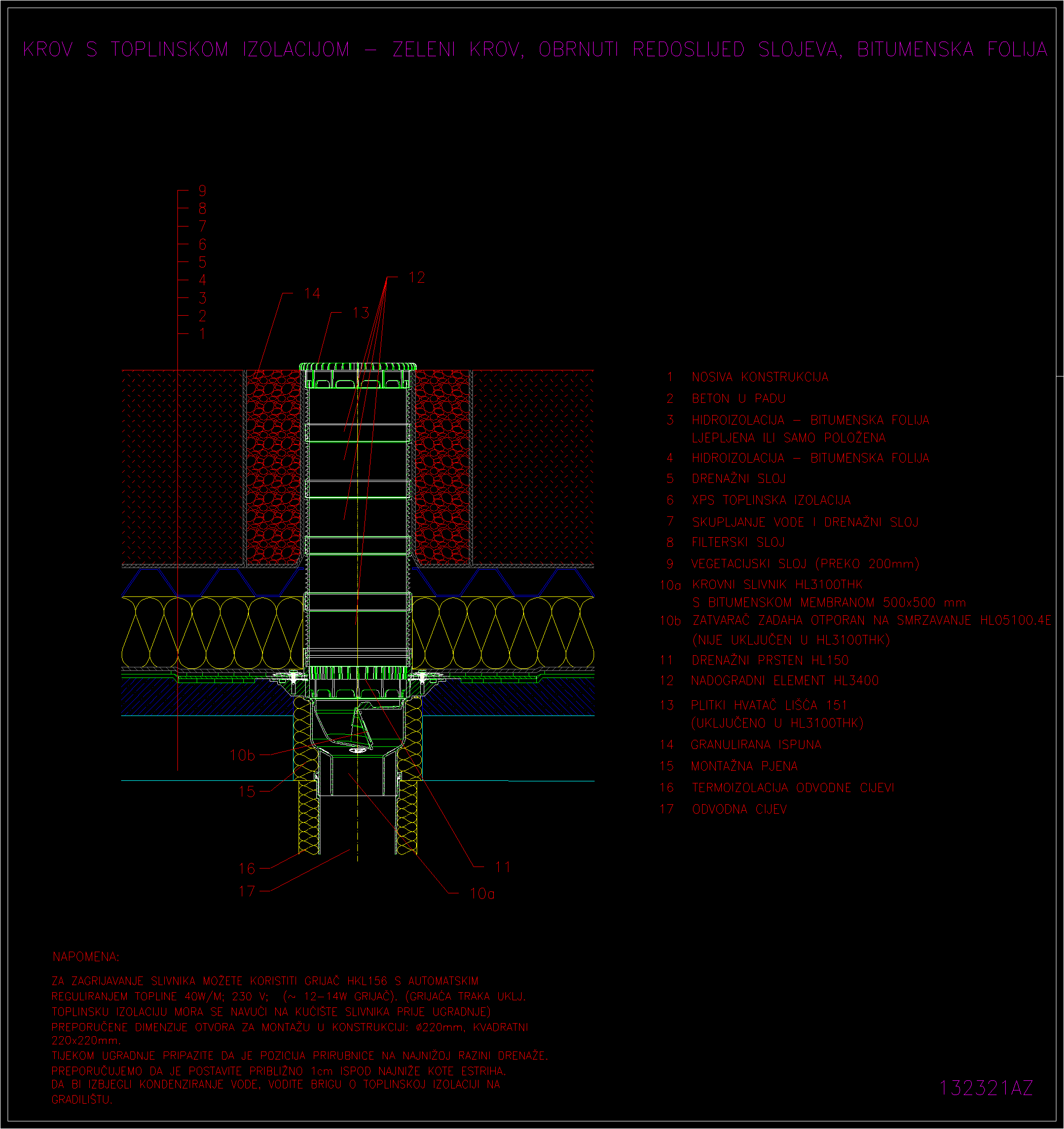
Task: Click legend entry 'TERMOIZOLACIJA ODVODNE CIJEVI'
Action: pos(792,787)
